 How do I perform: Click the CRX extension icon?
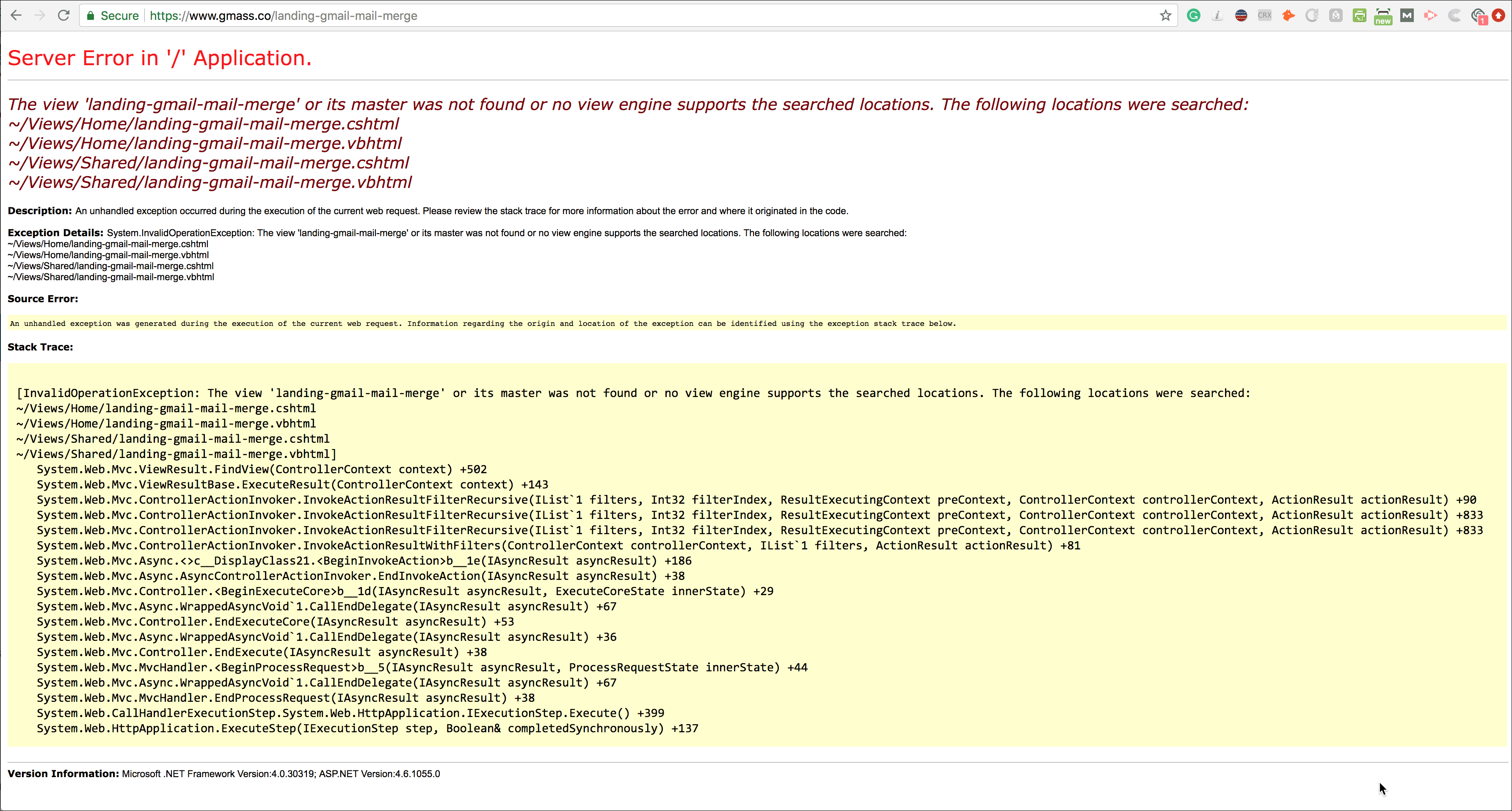click(1264, 15)
